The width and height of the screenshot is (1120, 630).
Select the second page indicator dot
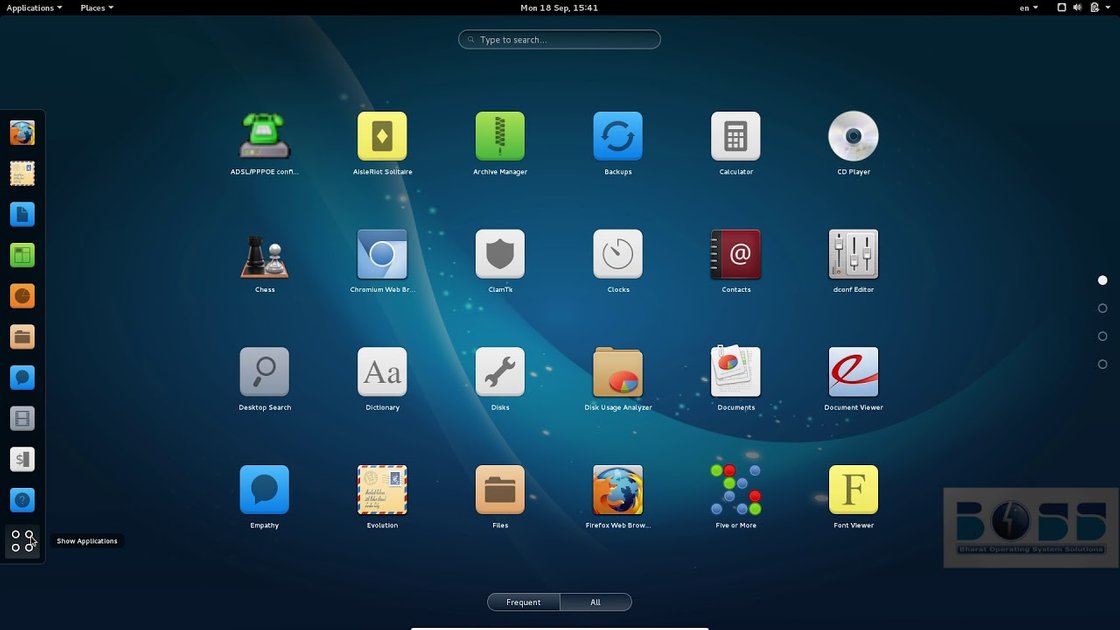click(x=1102, y=308)
